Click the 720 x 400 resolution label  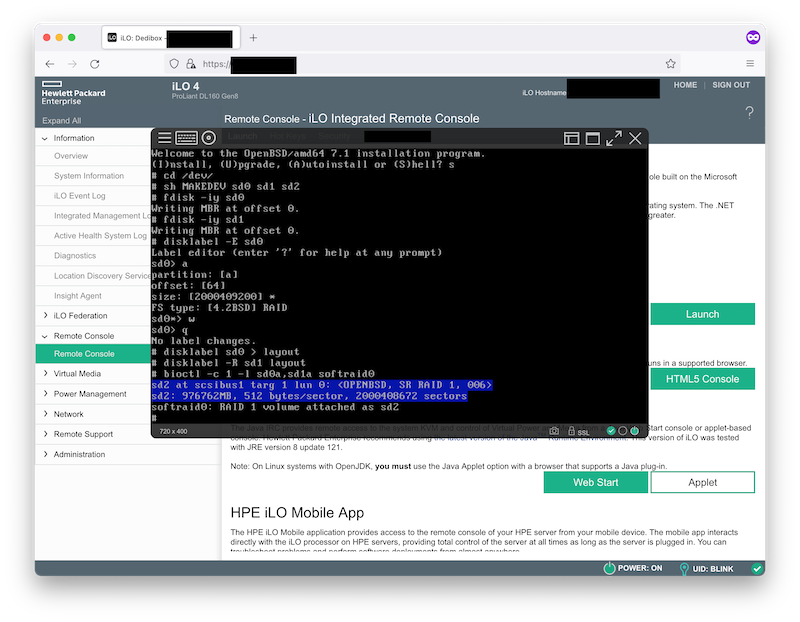pyautogui.click(x=173, y=431)
